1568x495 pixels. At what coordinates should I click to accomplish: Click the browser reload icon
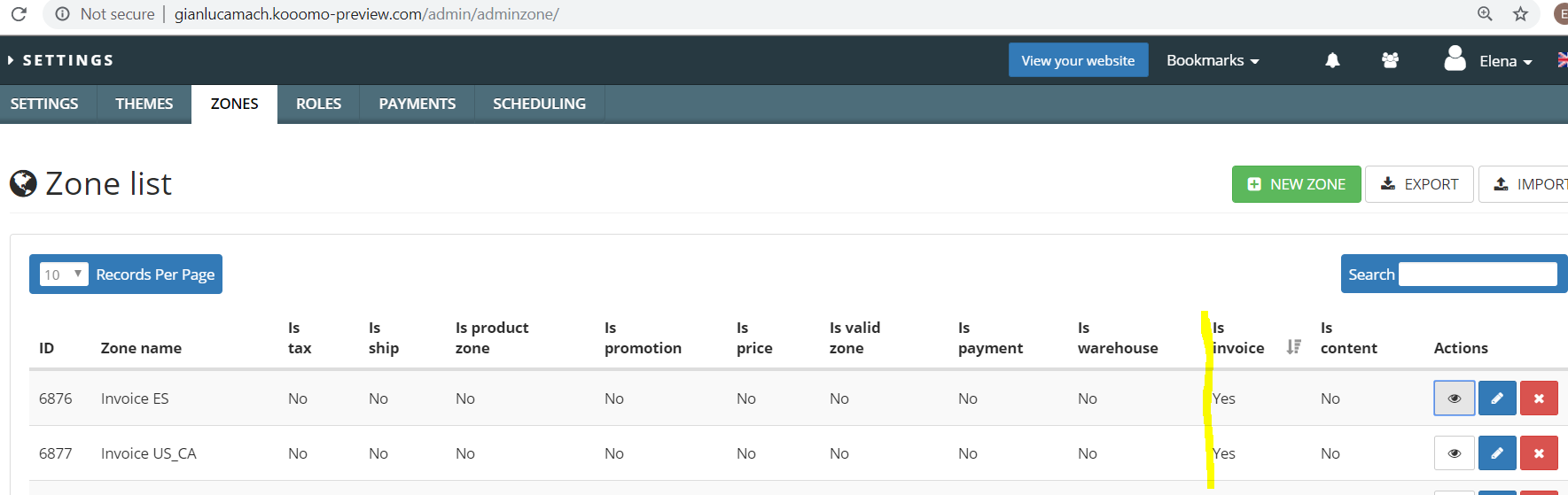(19, 14)
